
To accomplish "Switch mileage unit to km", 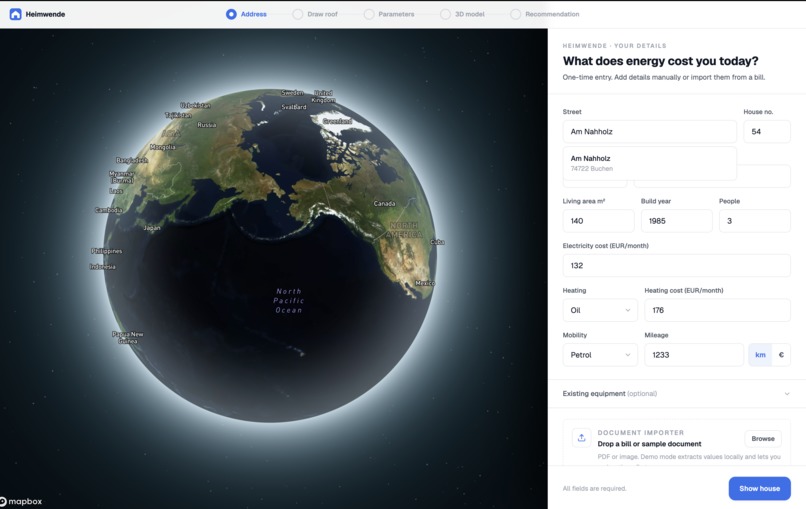I will click(x=760, y=355).
